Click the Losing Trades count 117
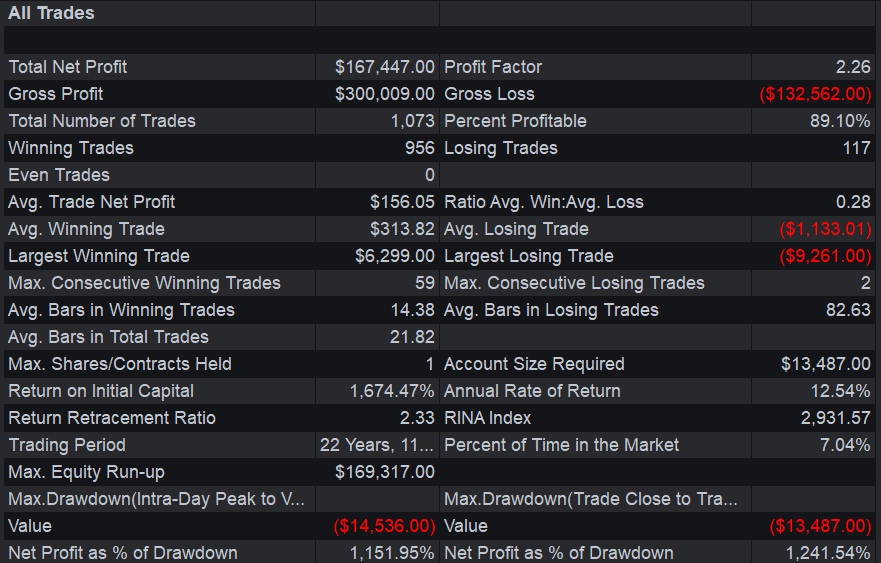Viewport: 881px width, 563px height. click(856, 148)
